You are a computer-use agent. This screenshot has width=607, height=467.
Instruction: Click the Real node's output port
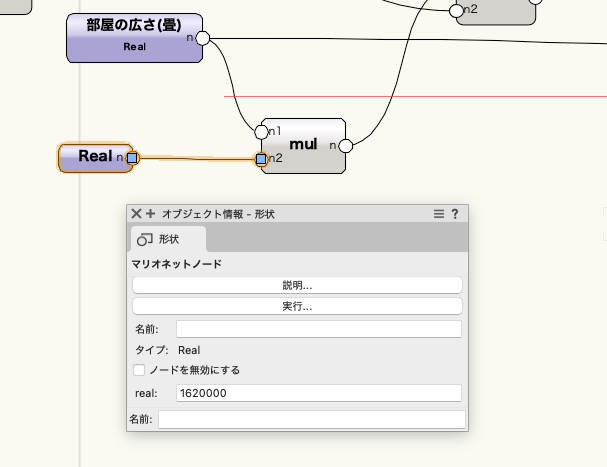click(132, 158)
